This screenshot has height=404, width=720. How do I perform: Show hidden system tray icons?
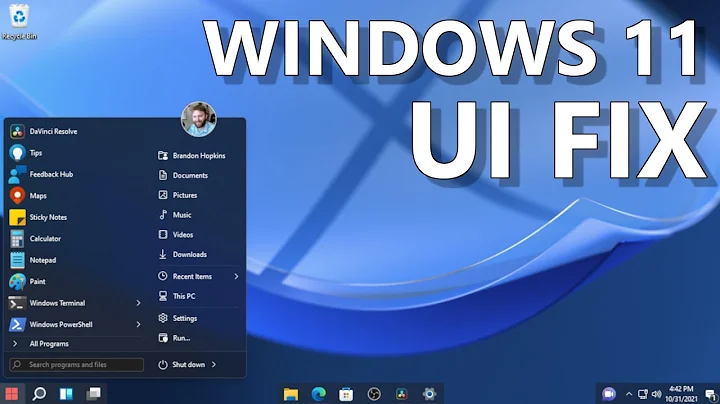629,394
